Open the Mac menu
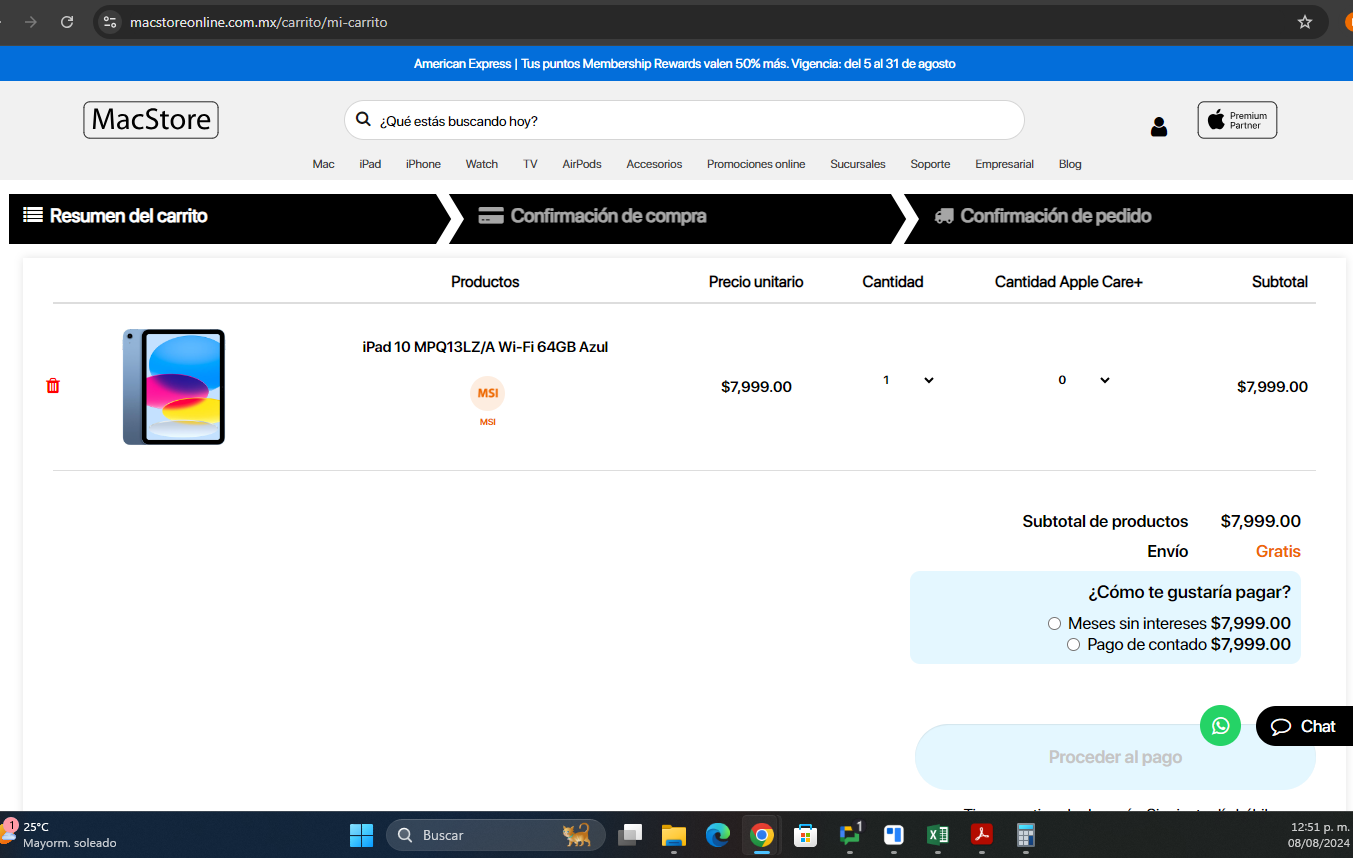1353x858 pixels. pyautogui.click(x=323, y=164)
